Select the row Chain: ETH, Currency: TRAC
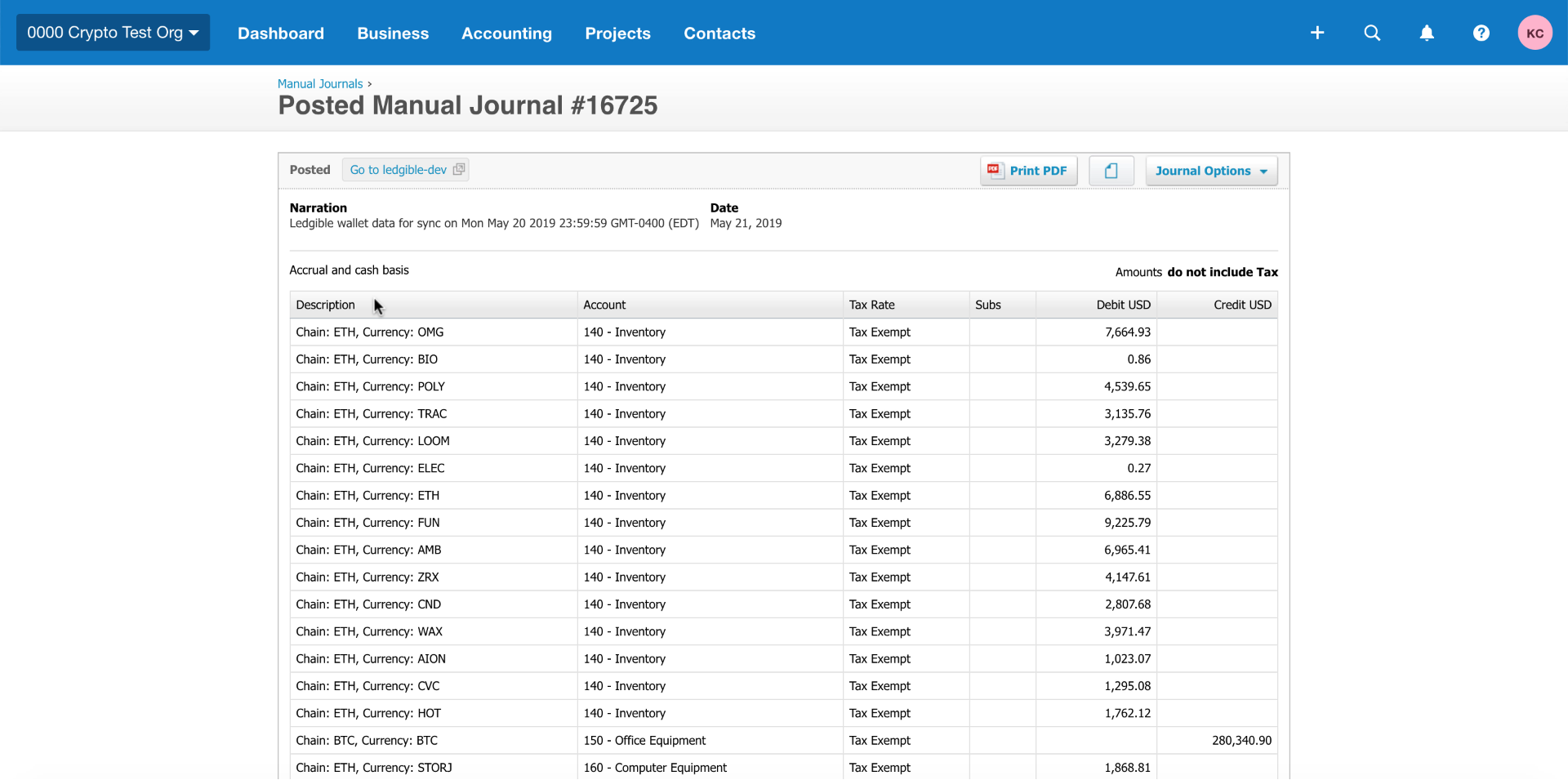 pos(783,414)
